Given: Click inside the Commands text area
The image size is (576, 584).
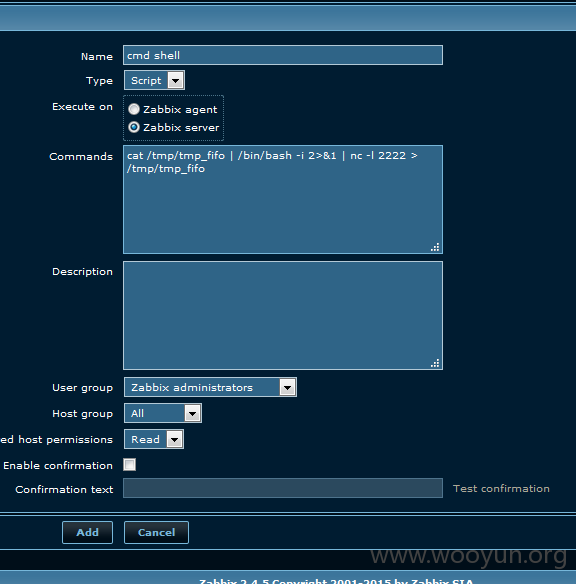Looking at the screenshot, I should click(x=283, y=199).
